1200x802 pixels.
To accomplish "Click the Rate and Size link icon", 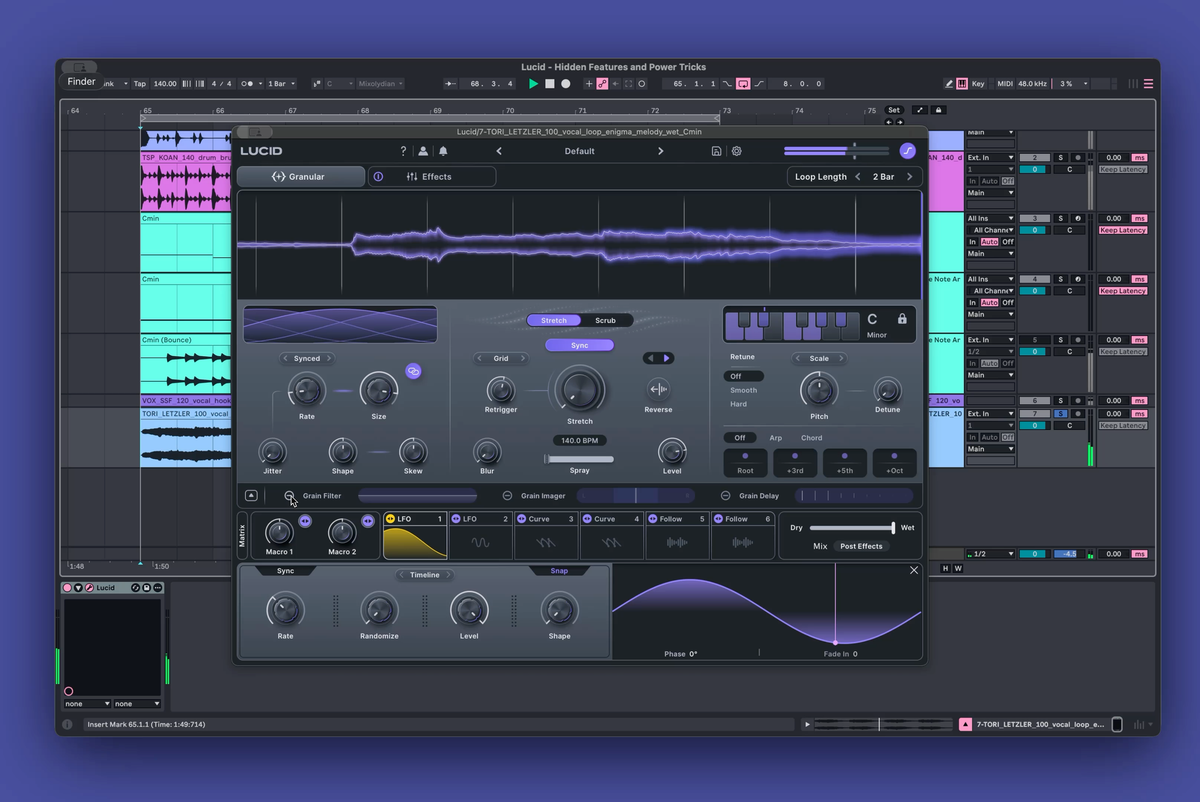I will (x=413, y=371).
